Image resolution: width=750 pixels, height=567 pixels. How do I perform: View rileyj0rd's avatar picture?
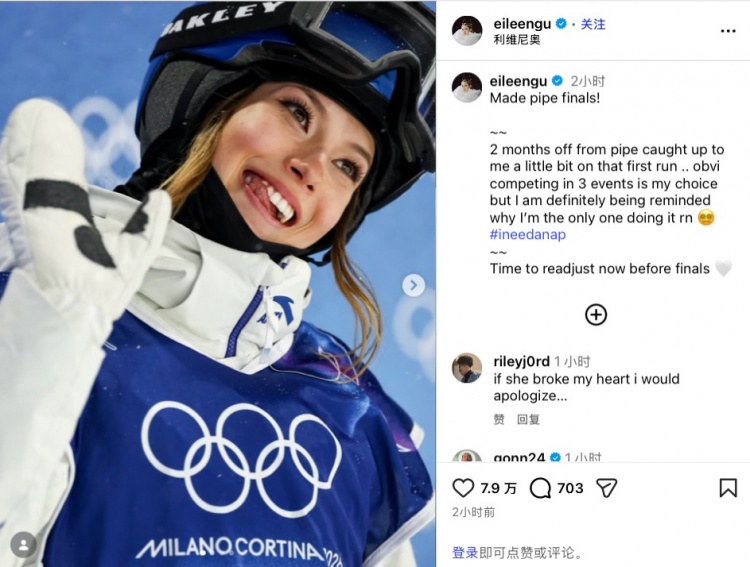[x=467, y=368]
